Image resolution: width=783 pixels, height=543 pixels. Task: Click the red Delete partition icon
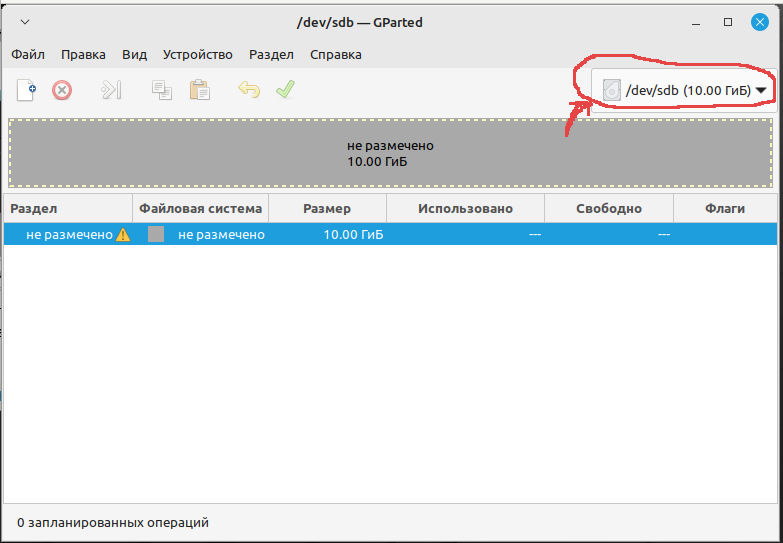[62, 91]
